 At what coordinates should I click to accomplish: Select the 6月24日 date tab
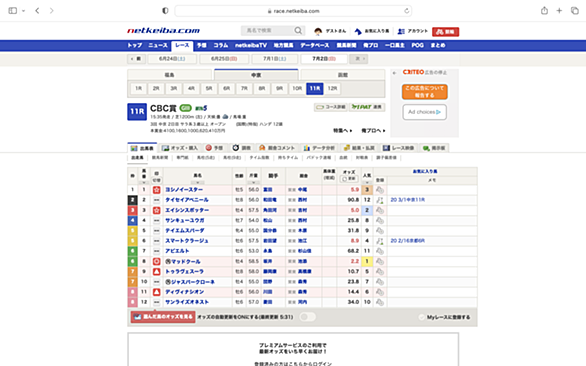pos(172,59)
